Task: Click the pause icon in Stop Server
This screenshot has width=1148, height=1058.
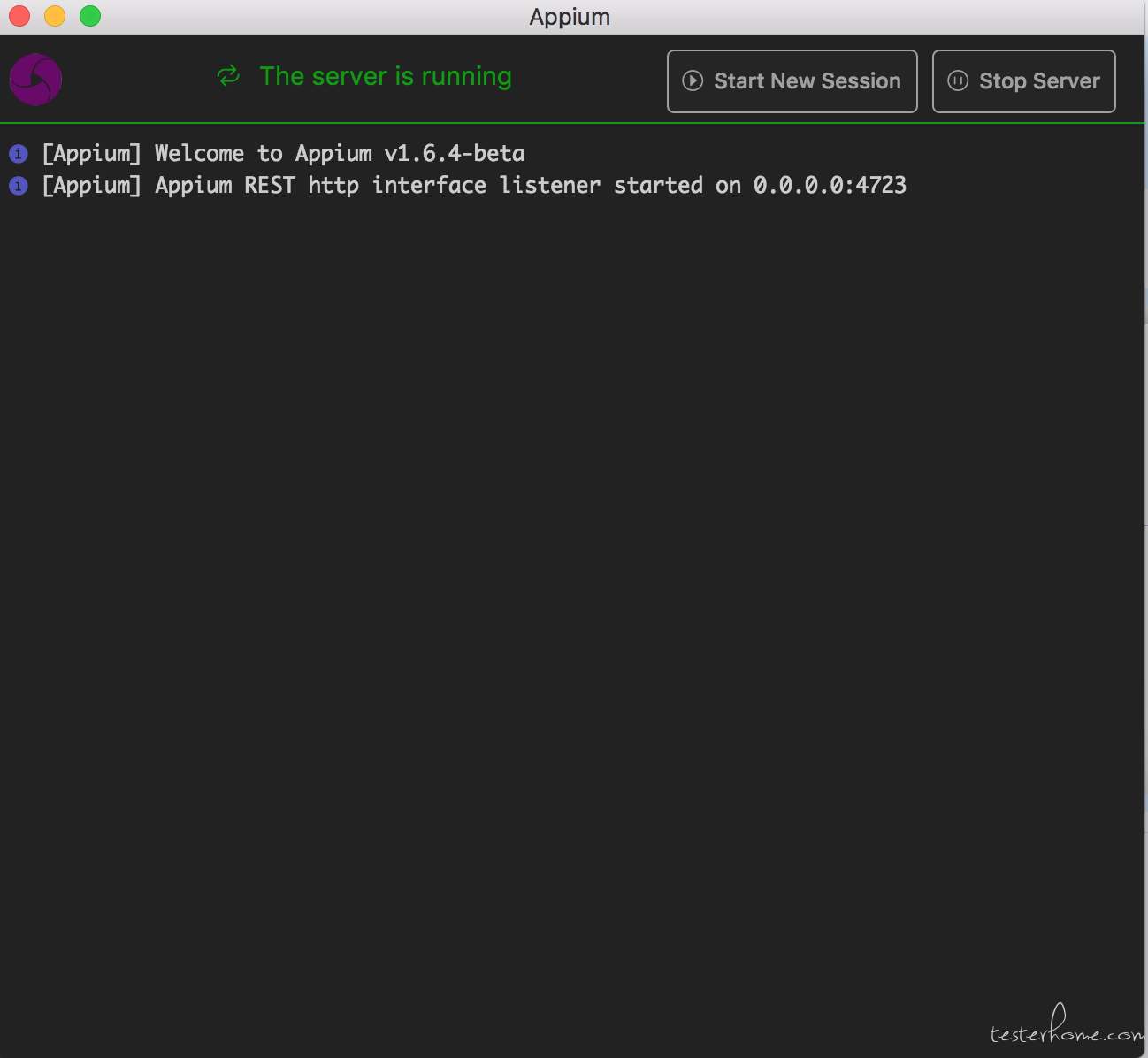Action: click(958, 80)
